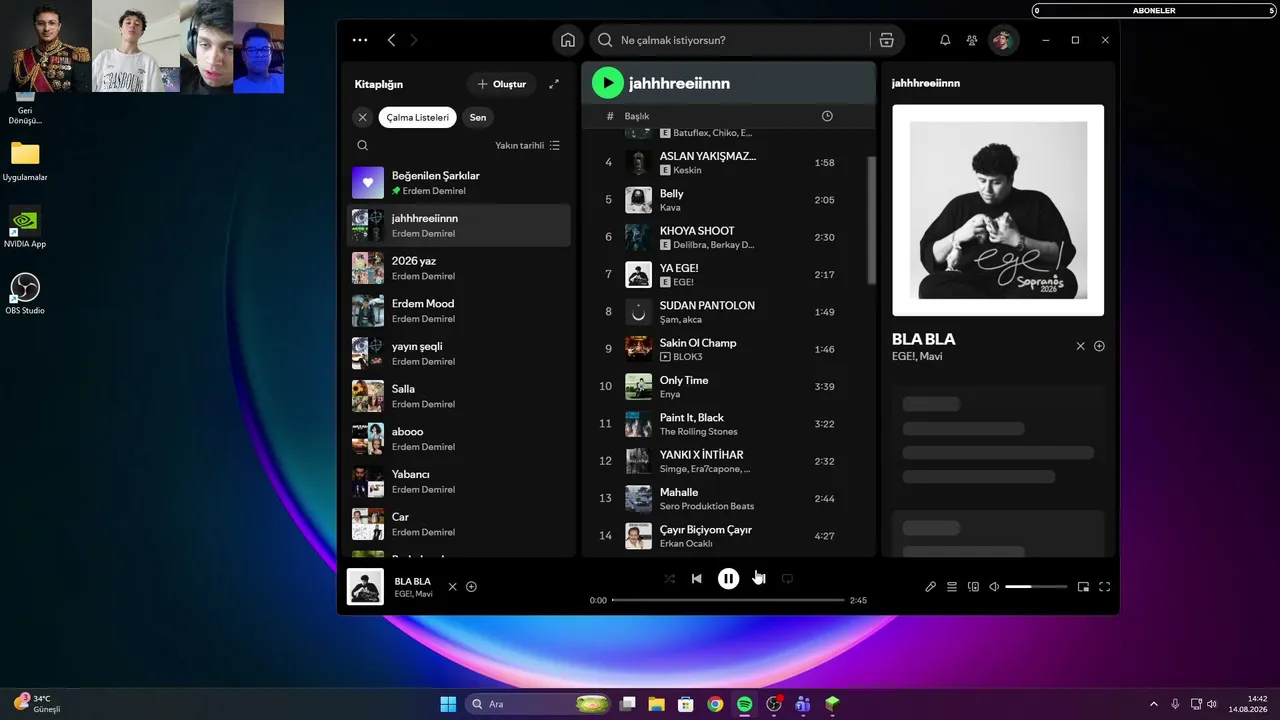Open the 2026 yaz playlist

point(458,268)
